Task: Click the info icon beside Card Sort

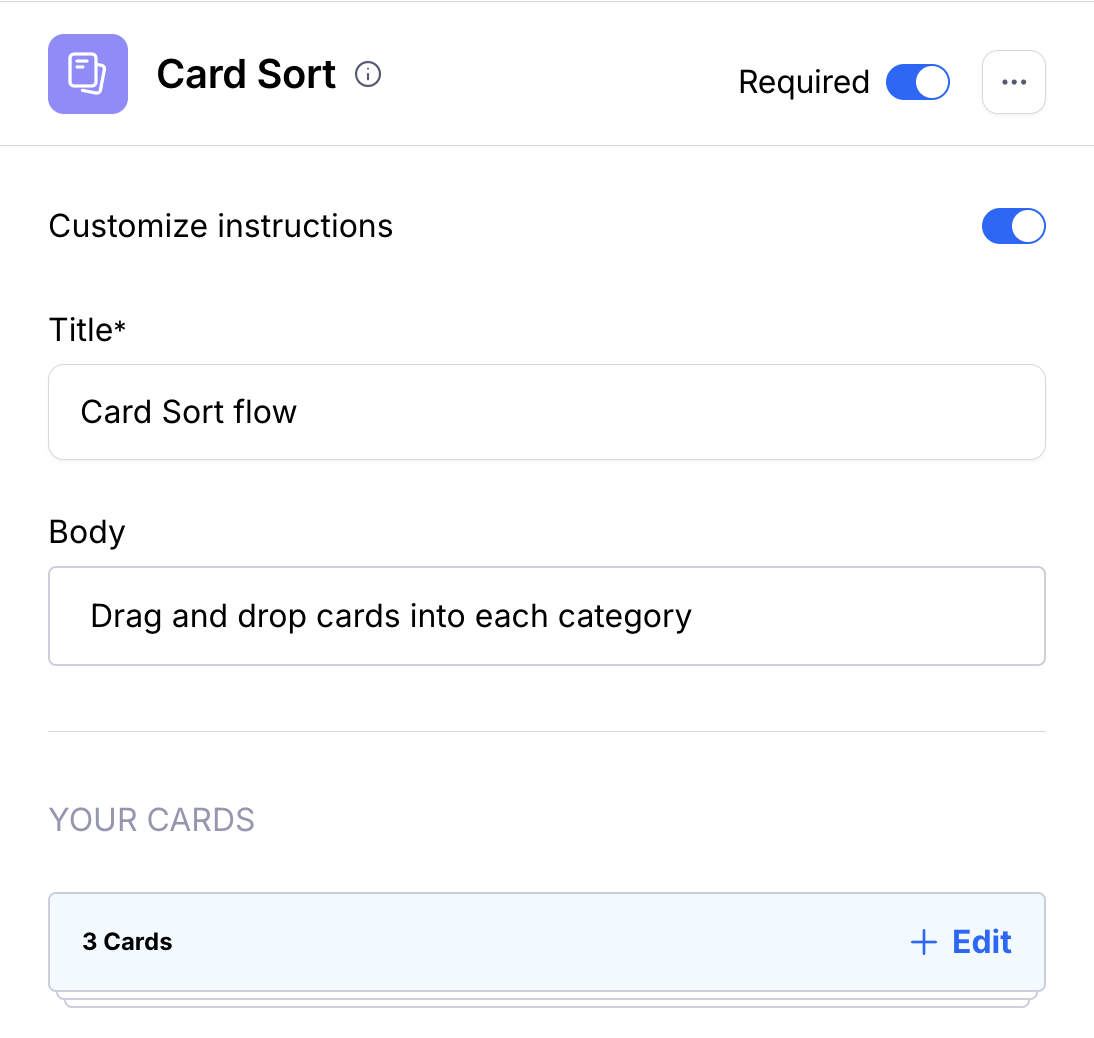Action: pyautogui.click(x=369, y=74)
